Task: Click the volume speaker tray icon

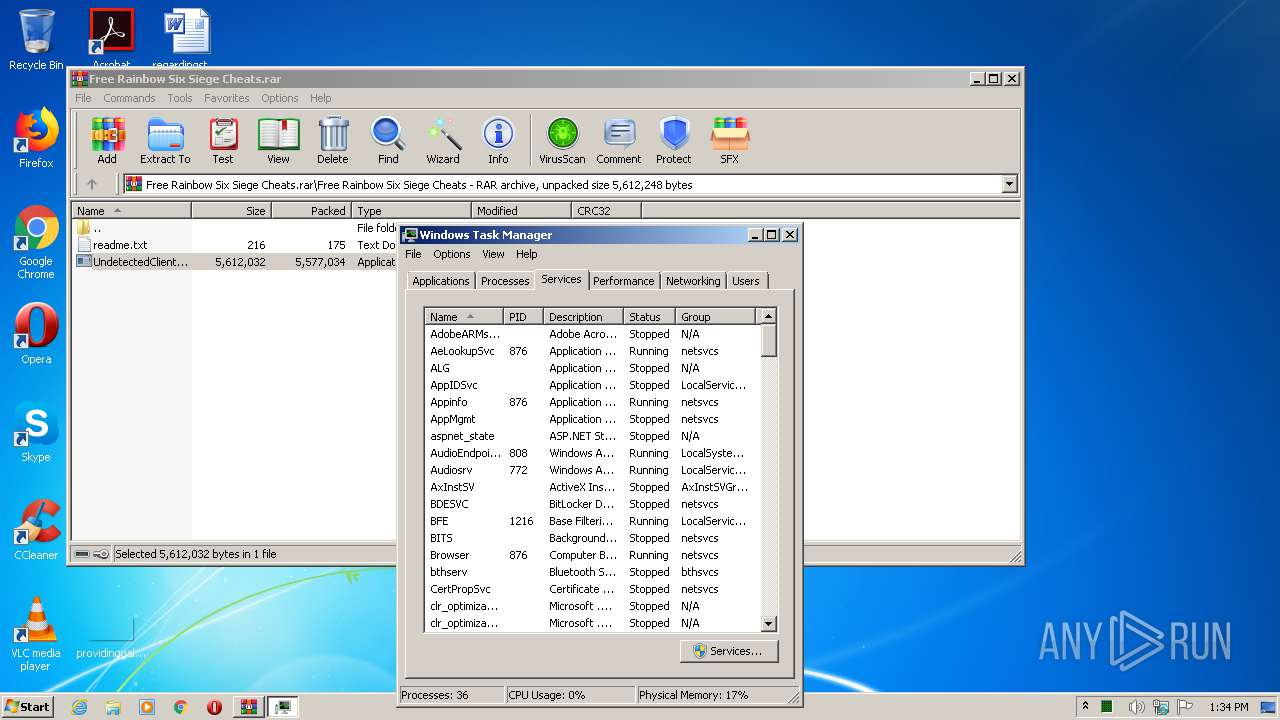Action: pyautogui.click(x=1137, y=707)
